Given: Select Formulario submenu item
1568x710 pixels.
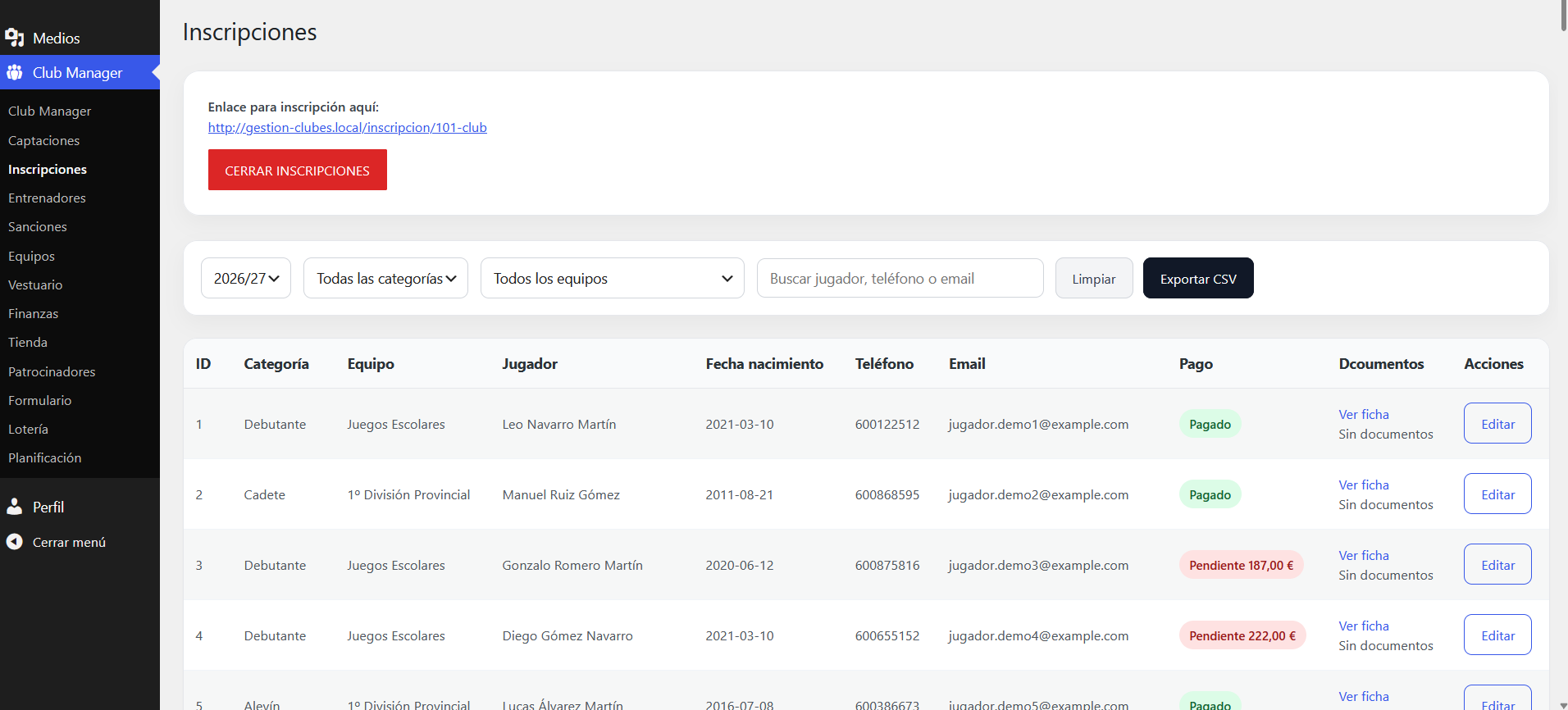Looking at the screenshot, I should tap(39, 400).
